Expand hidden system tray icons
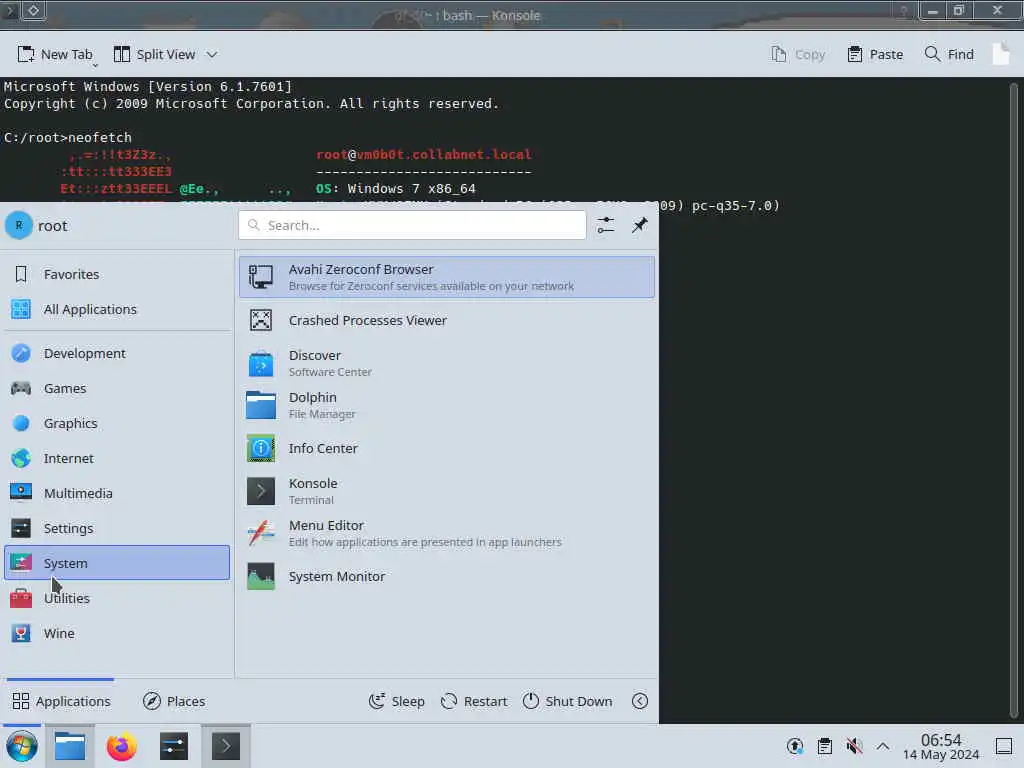The height and width of the screenshot is (768, 1024). pos(883,746)
